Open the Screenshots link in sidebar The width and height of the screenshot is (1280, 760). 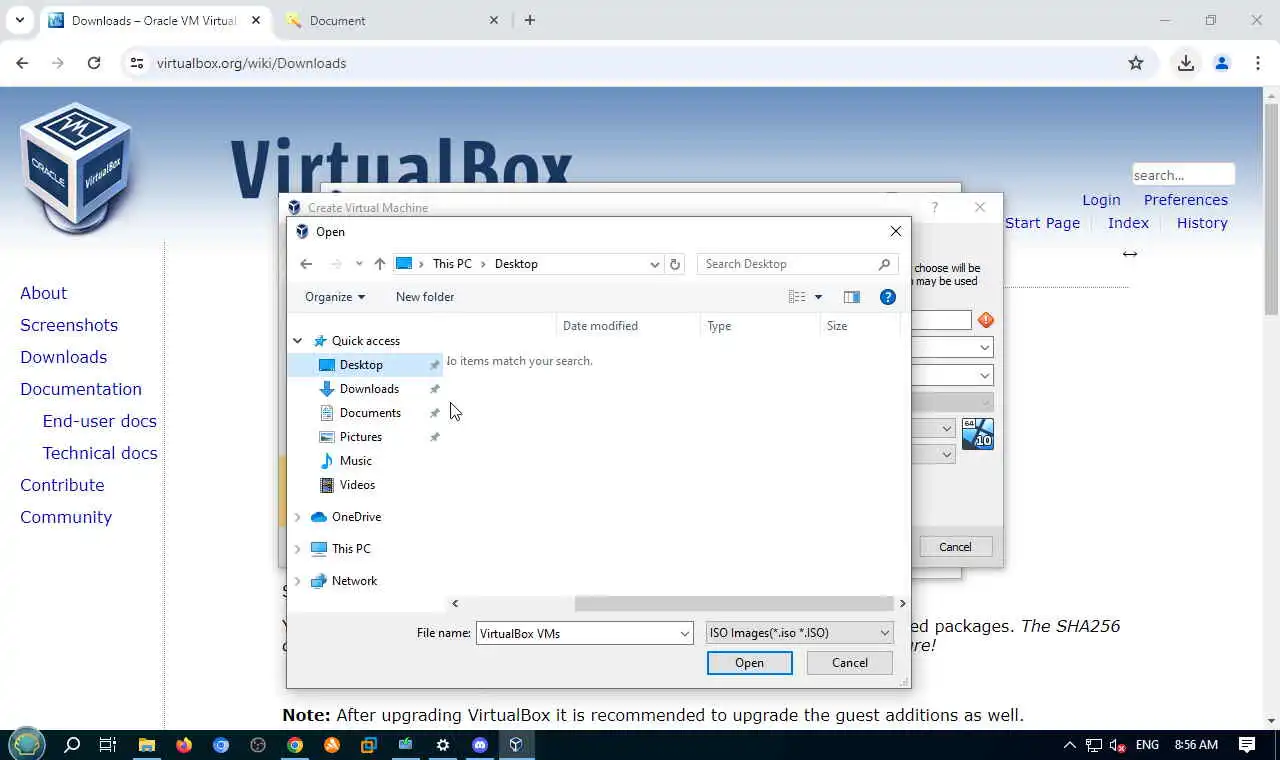pyautogui.click(x=69, y=325)
